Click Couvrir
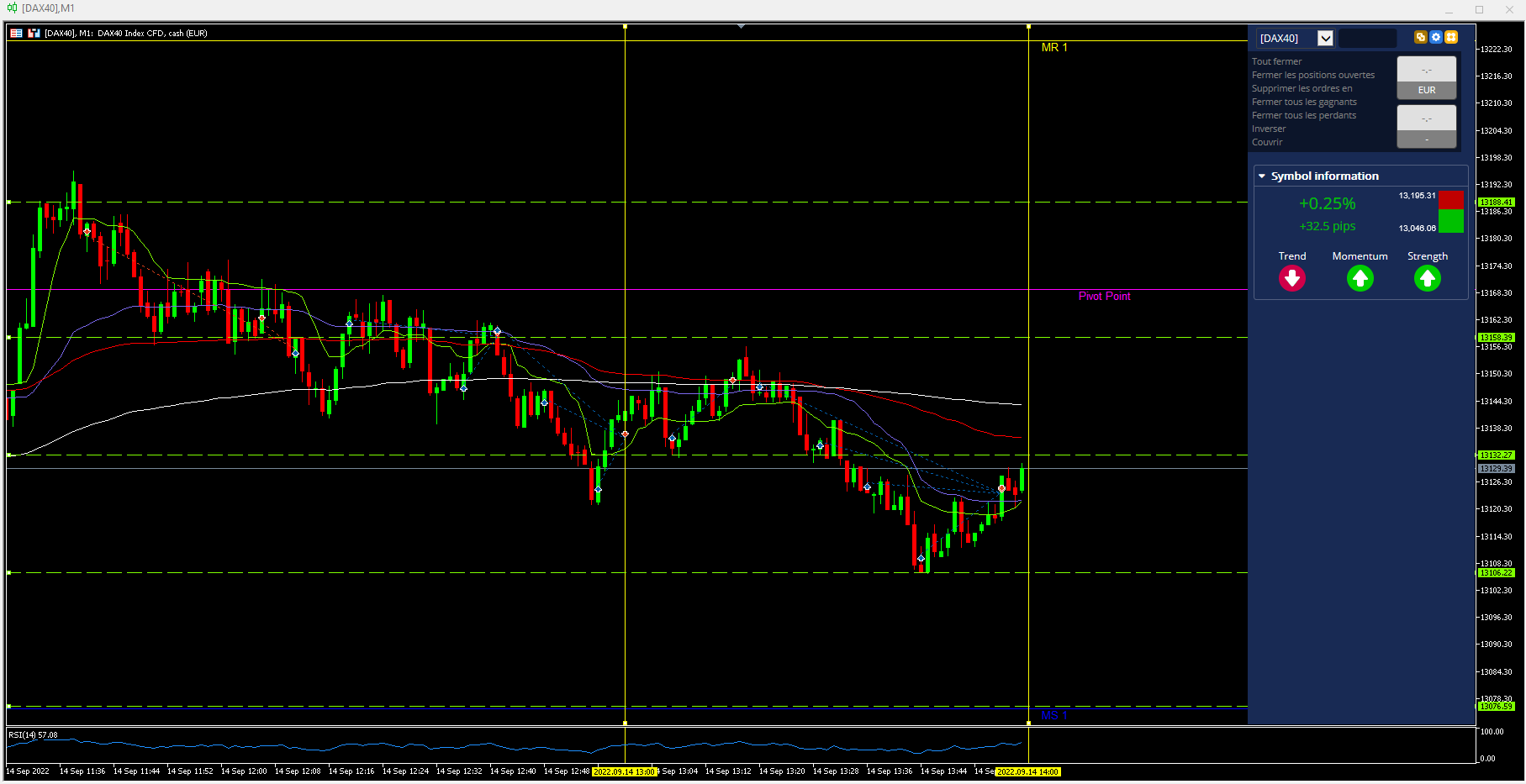The height and width of the screenshot is (784, 1526). pos(1267,142)
